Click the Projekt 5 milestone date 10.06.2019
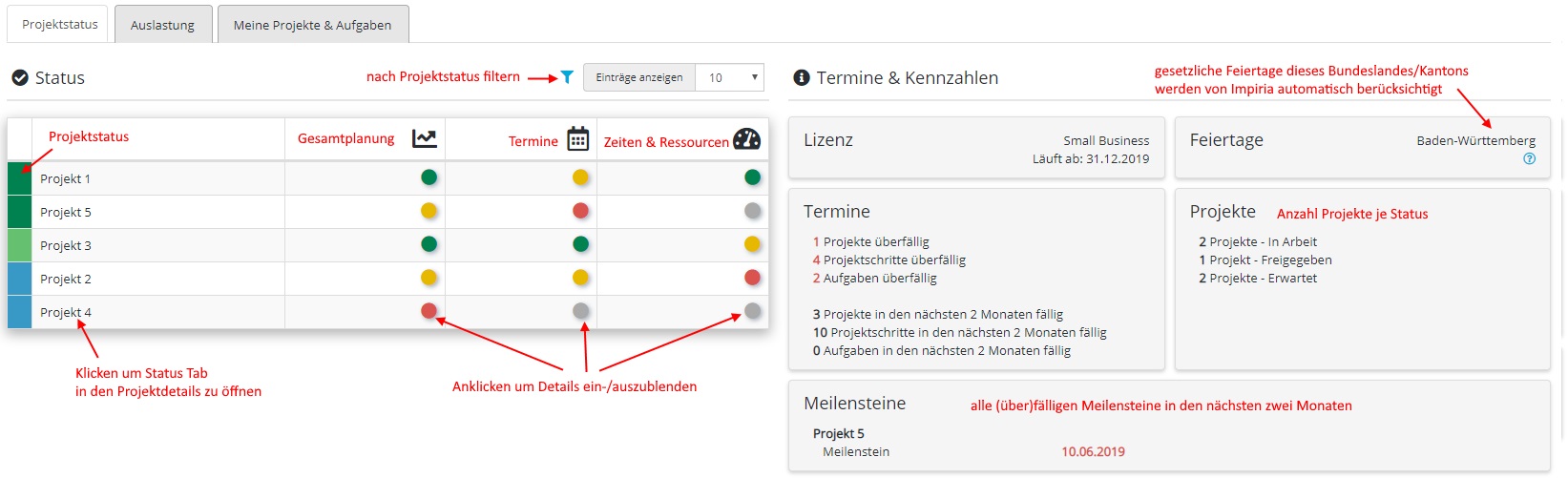Image resolution: width=1568 pixels, height=478 pixels. [x=1093, y=451]
